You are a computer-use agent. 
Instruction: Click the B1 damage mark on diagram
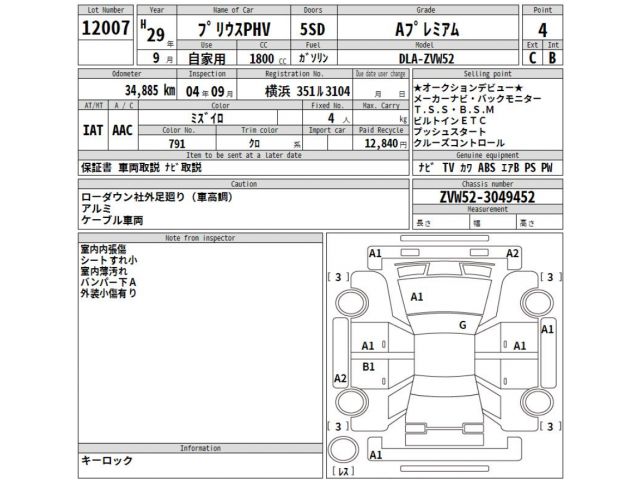(368, 367)
